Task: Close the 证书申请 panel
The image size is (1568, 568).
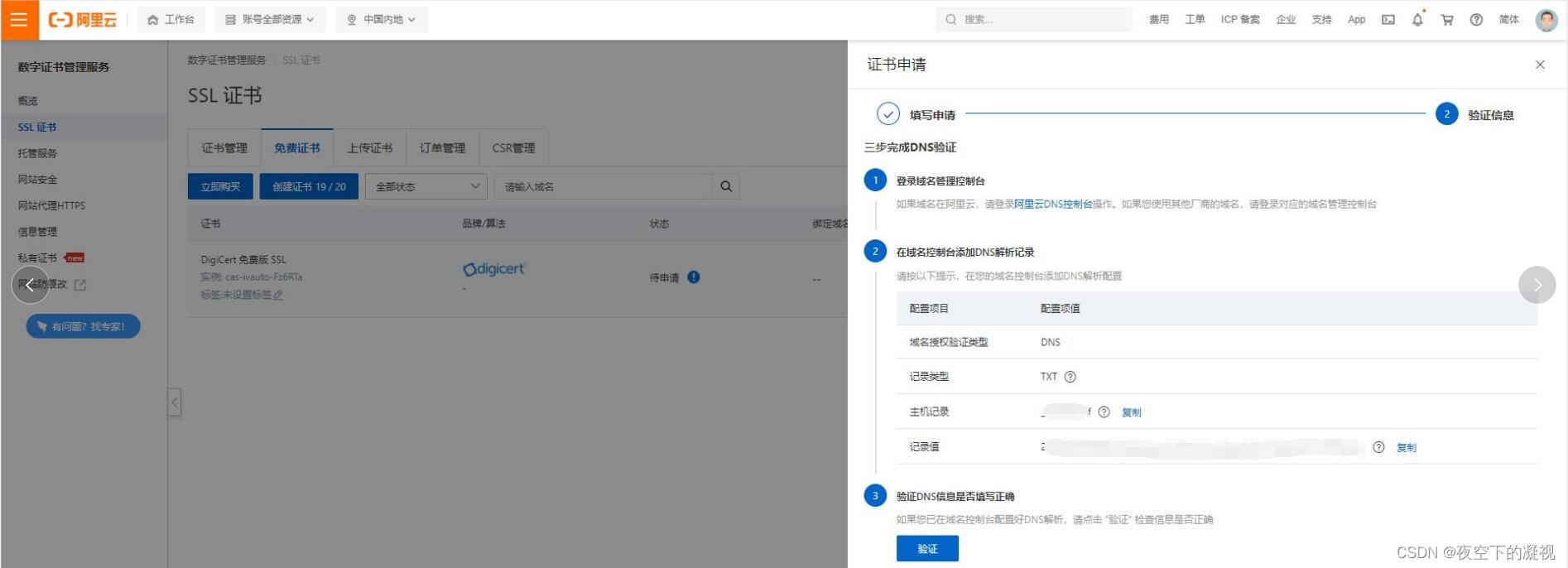Action: tap(1540, 65)
